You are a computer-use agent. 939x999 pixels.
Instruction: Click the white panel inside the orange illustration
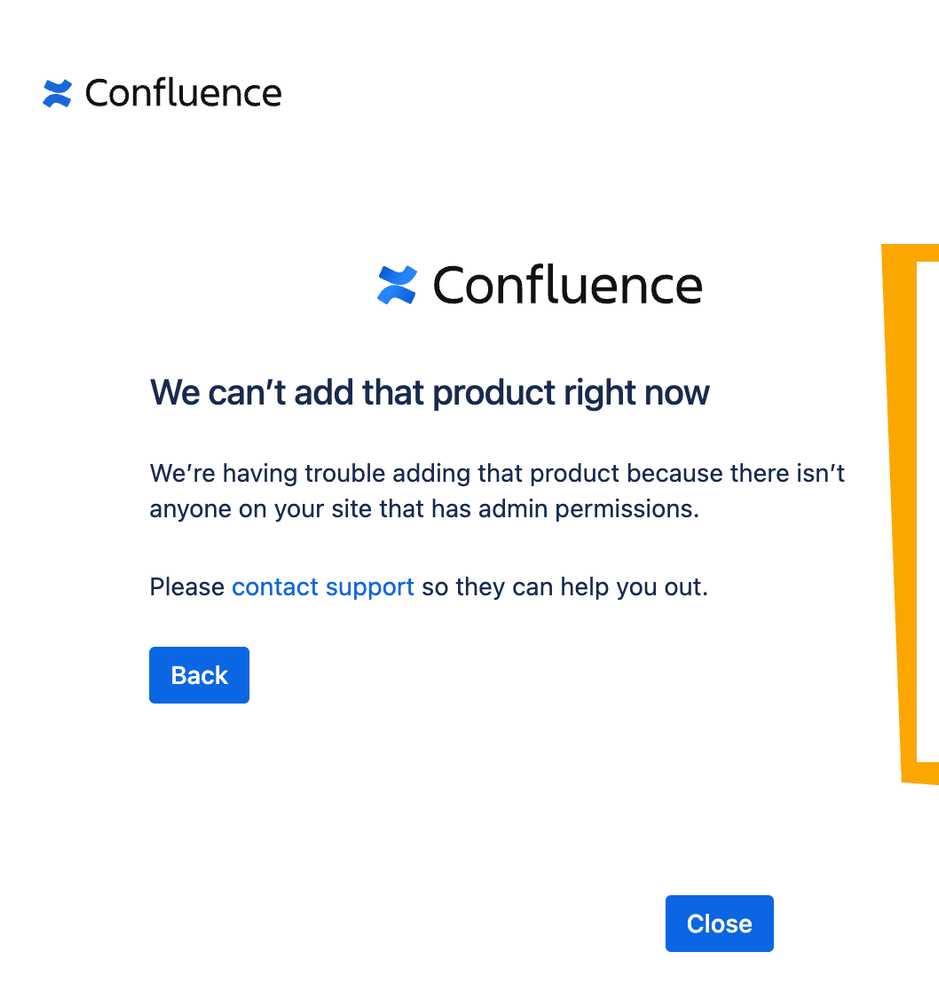click(928, 510)
